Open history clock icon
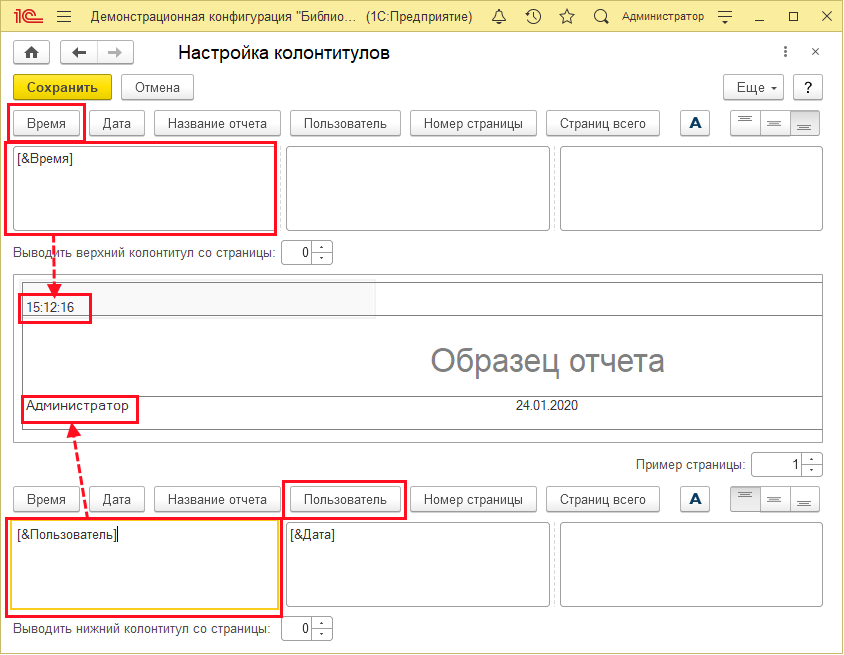Screen dimensions: 844x655 click(533, 17)
